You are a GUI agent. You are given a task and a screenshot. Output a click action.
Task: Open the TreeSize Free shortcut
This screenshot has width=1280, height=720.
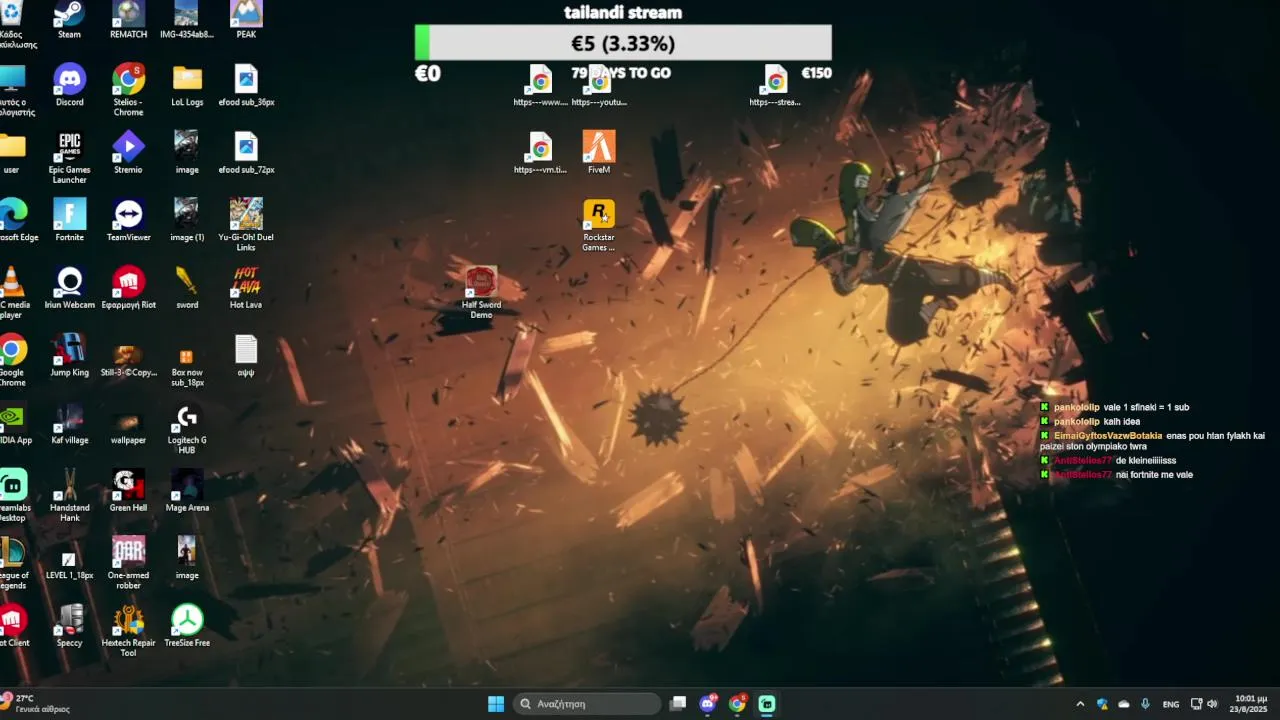click(187, 625)
